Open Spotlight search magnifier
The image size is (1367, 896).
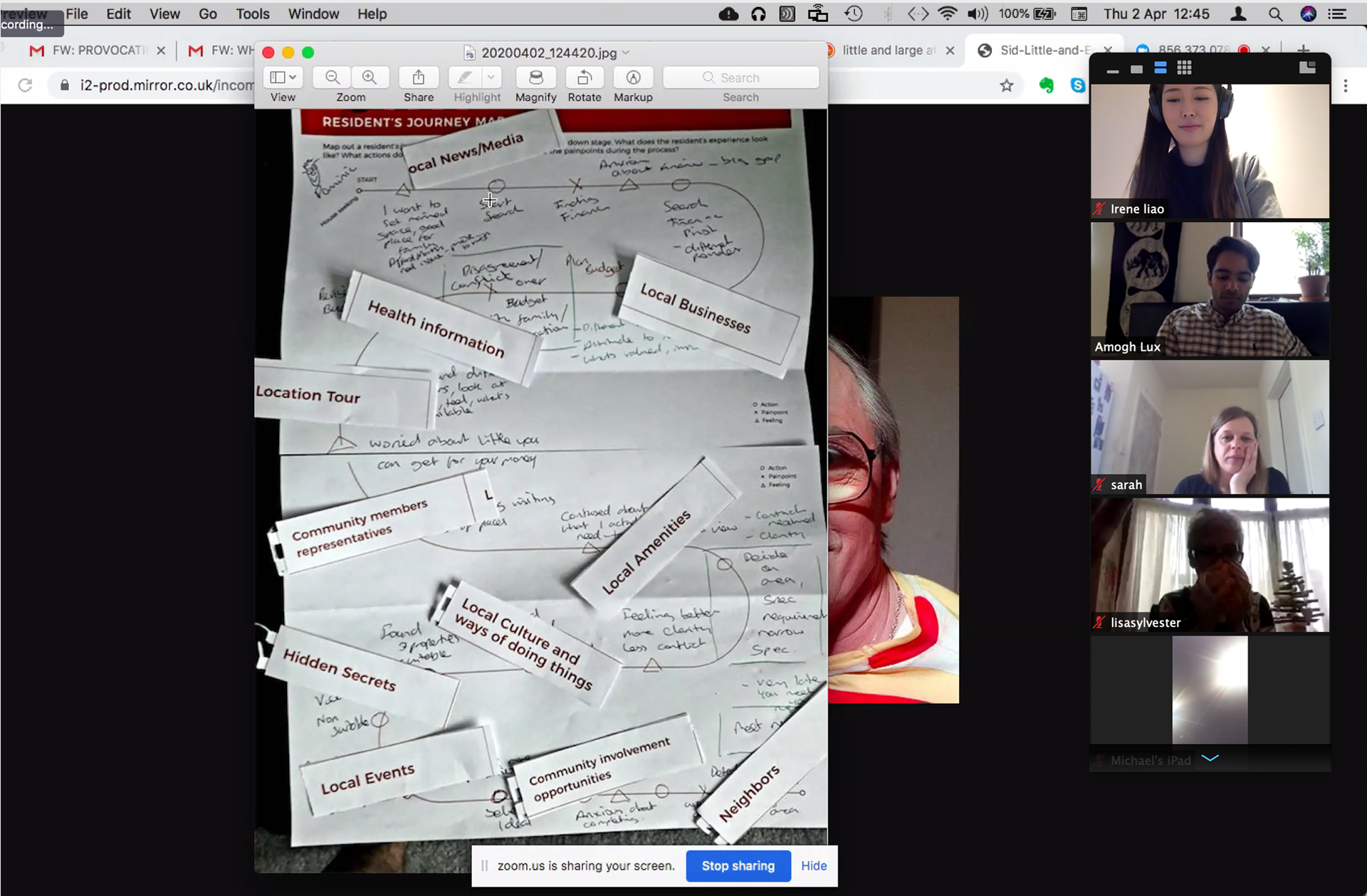[1275, 14]
